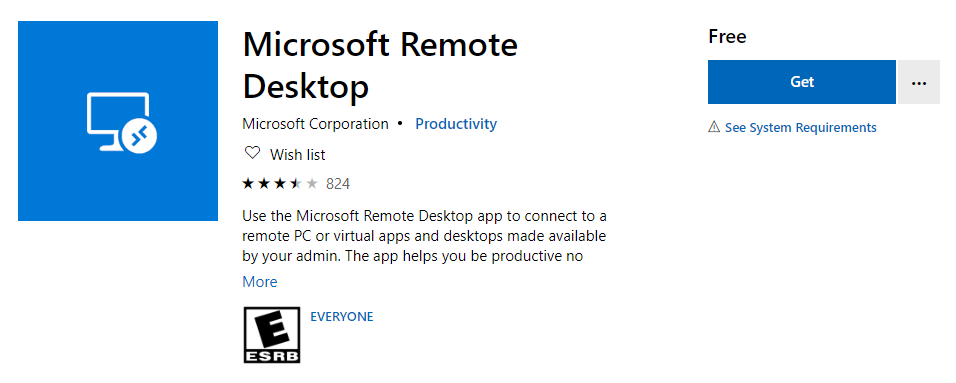Screen dimensions: 956x383
Task: Click the Free price label
Action: [x=727, y=37]
